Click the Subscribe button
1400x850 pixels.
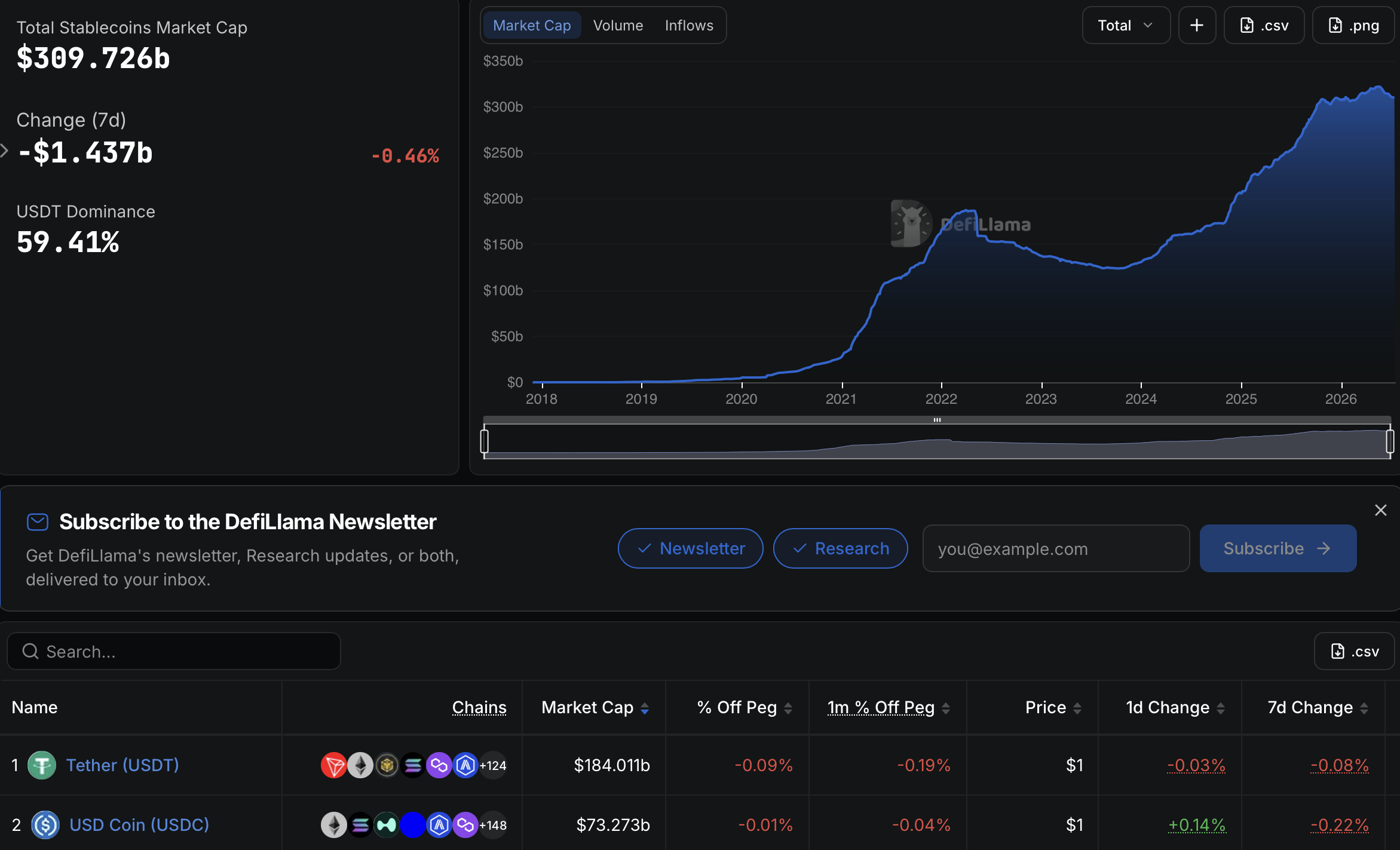[x=1278, y=548]
